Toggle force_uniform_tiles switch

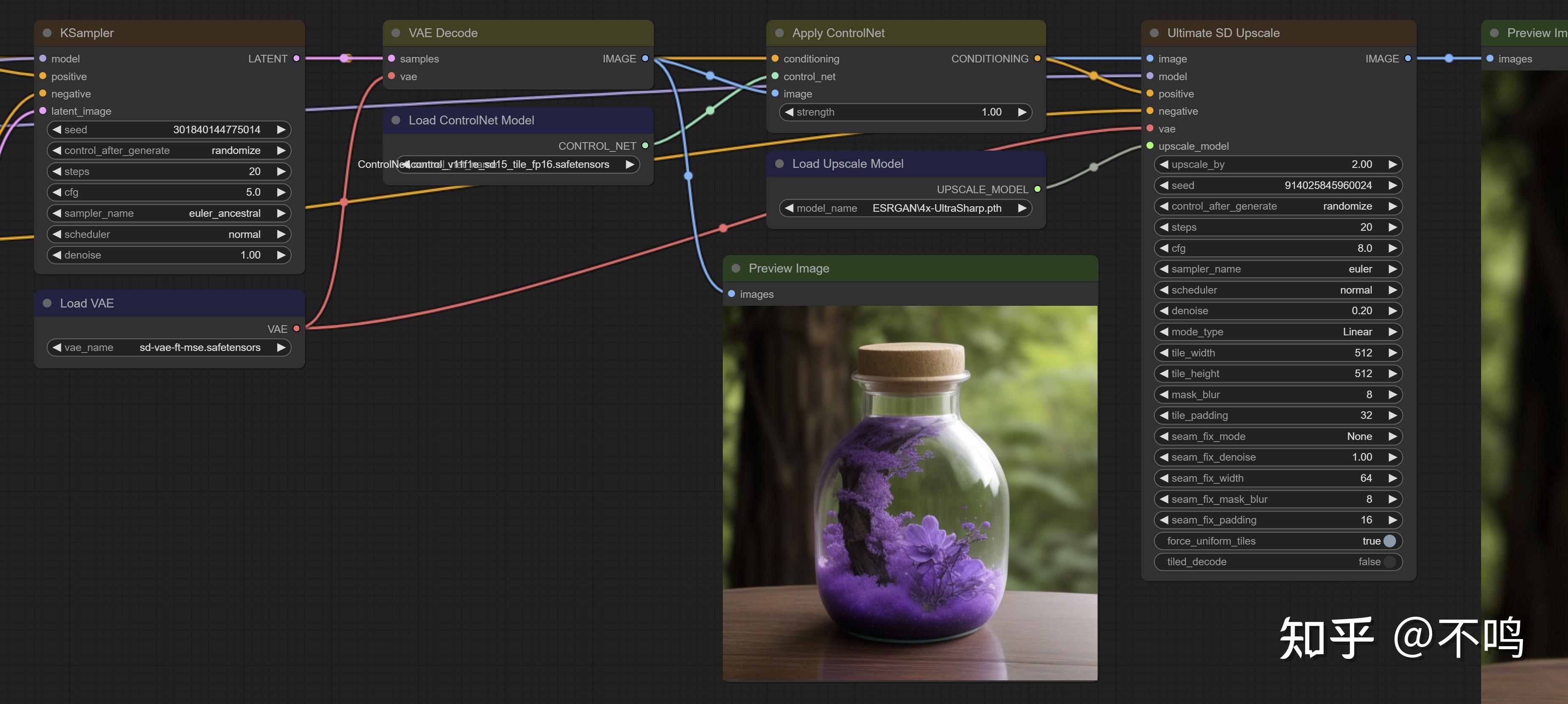point(1389,541)
